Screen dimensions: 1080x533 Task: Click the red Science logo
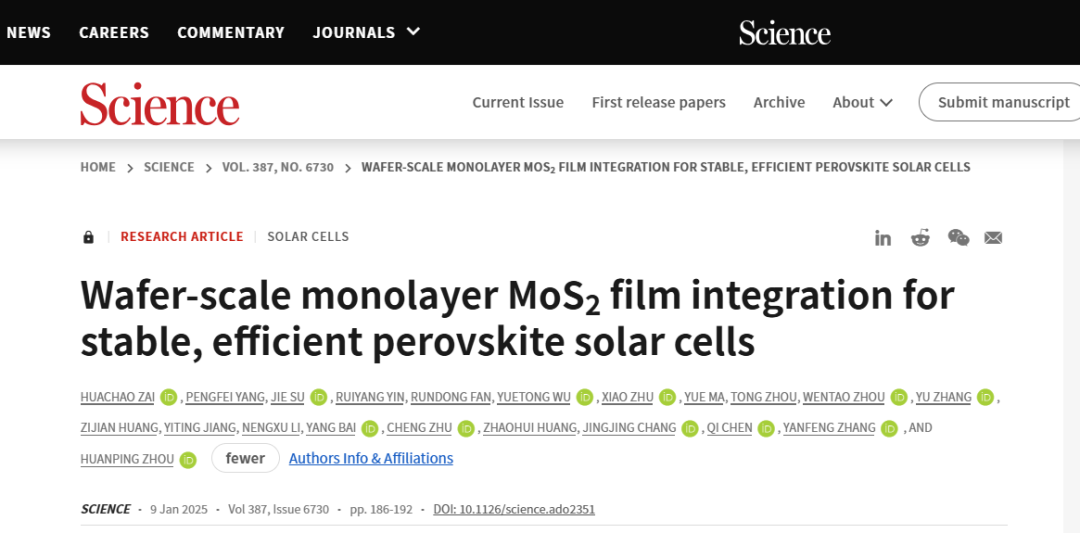(160, 103)
